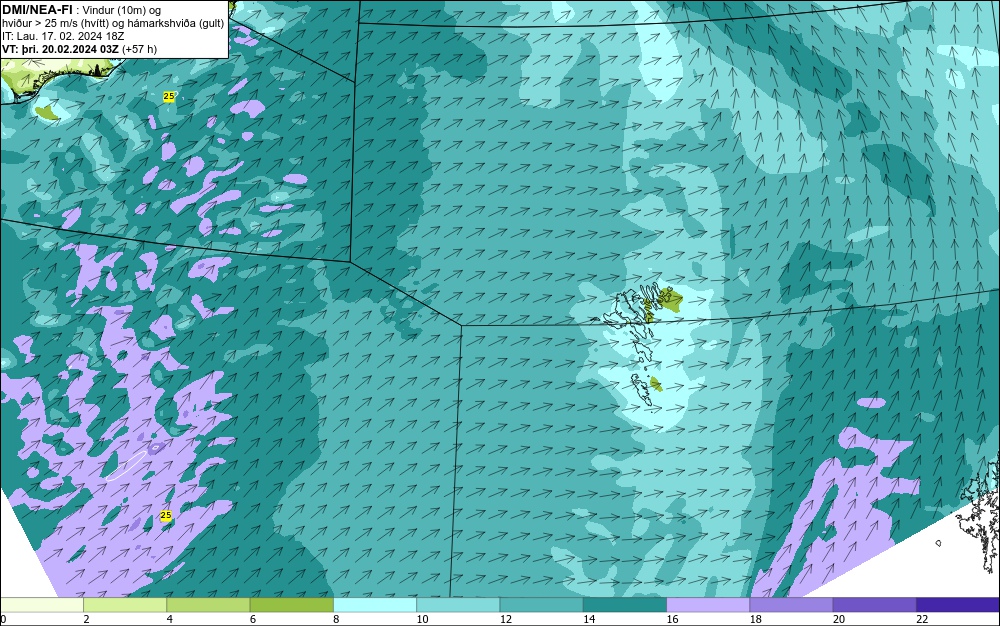
Task: Pick the light turquoise 10–12 m/s legend swatch
Action: [x=458, y=605]
